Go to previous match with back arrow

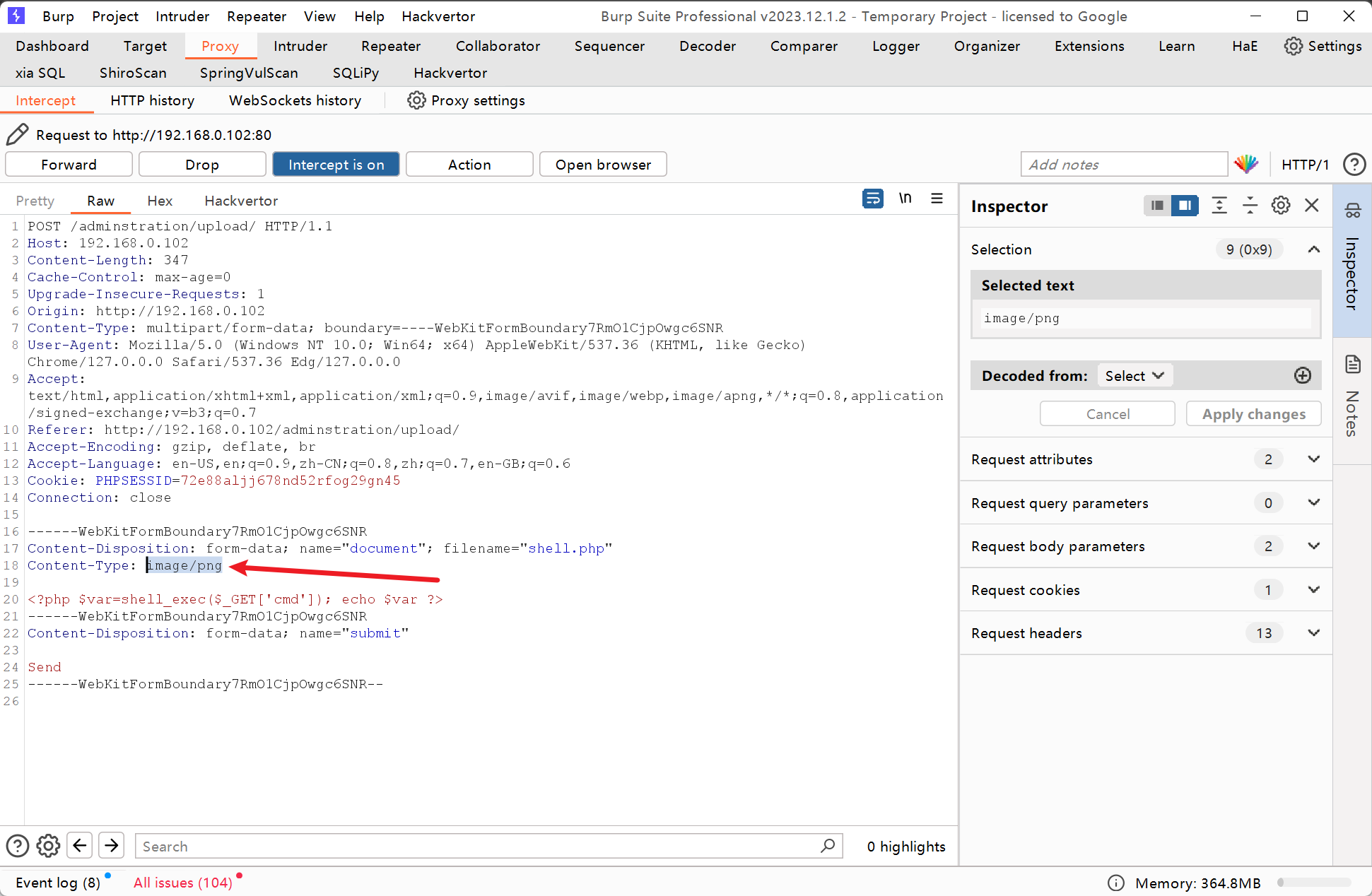tap(80, 846)
